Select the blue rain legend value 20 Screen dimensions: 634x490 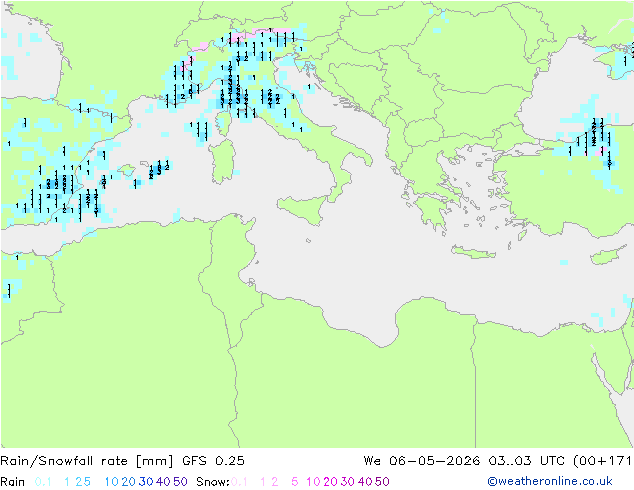pos(128,482)
